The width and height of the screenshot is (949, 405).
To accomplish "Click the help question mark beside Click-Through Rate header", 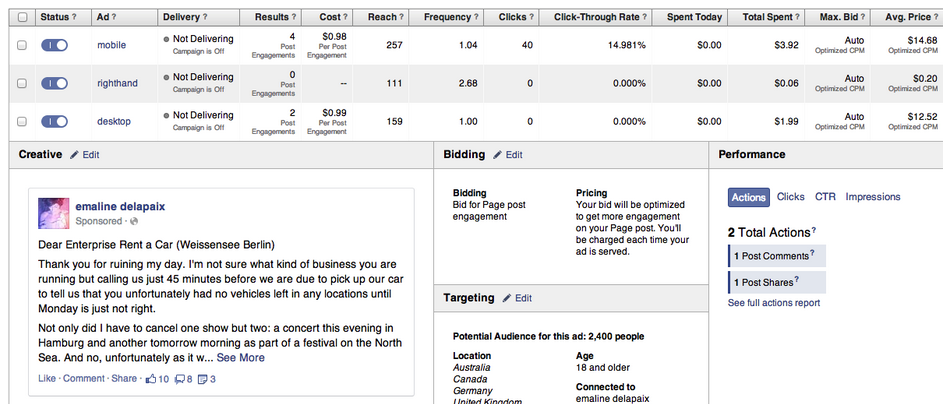I will [x=645, y=17].
